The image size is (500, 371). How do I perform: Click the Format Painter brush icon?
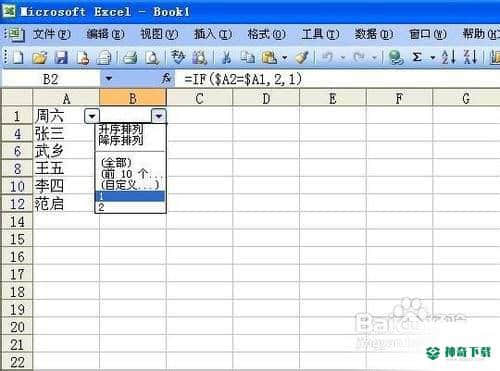pyautogui.click(x=302, y=57)
